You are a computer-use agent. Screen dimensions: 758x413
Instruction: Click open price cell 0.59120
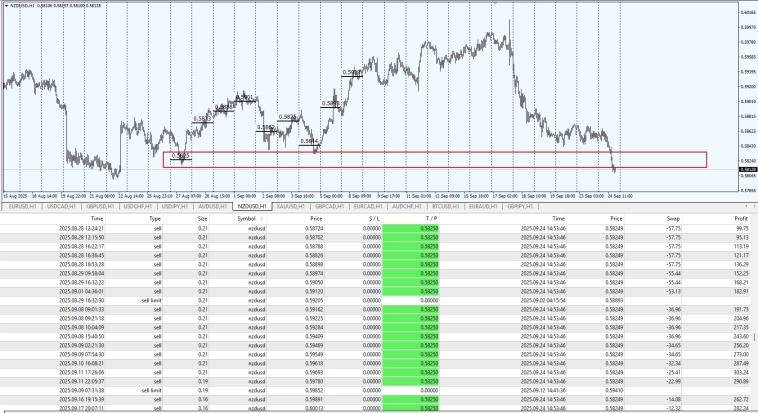click(314, 292)
